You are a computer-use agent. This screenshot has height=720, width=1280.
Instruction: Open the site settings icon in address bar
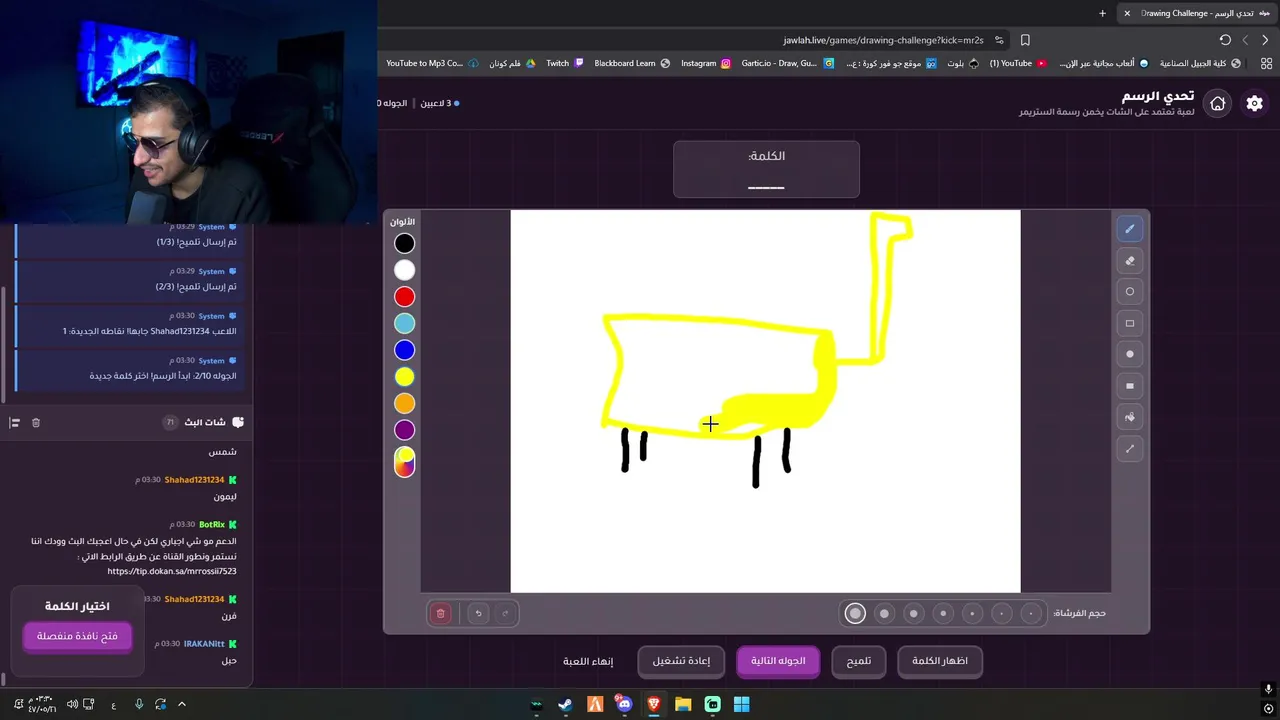point(999,40)
